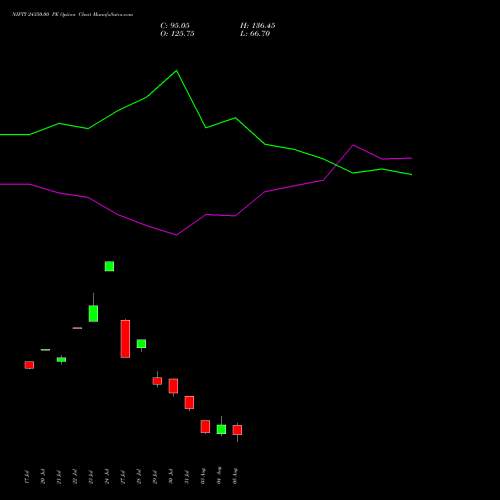Click the red candle above 31 Jul
500x500 pixels.
189,402
